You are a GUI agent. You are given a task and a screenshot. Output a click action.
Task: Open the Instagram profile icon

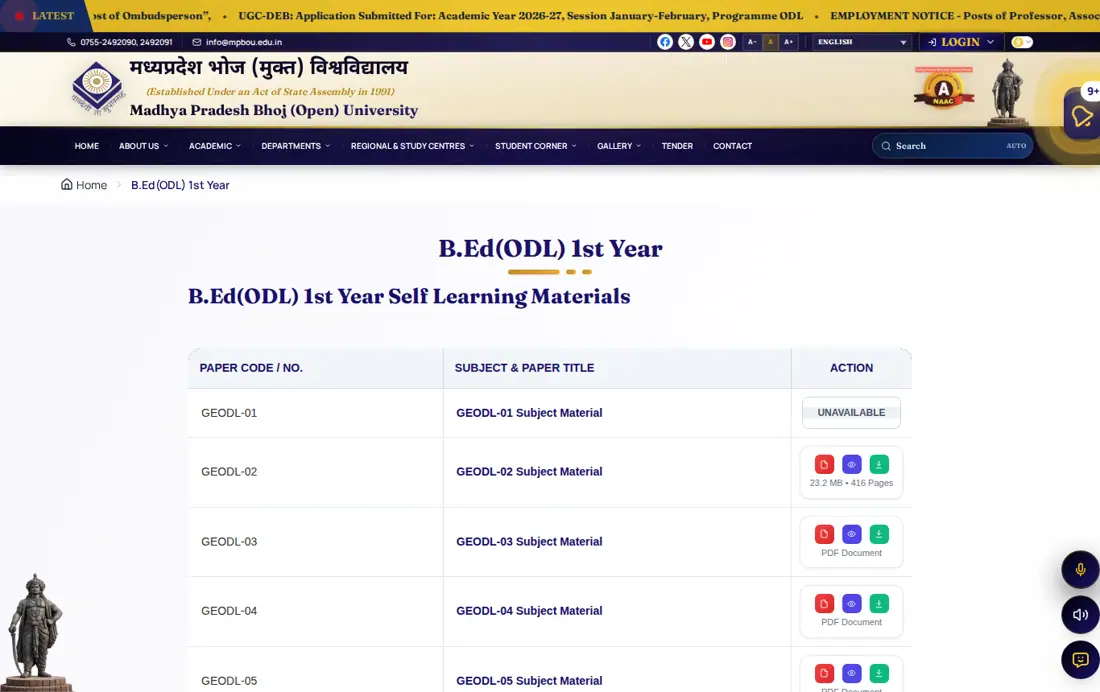click(727, 42)
